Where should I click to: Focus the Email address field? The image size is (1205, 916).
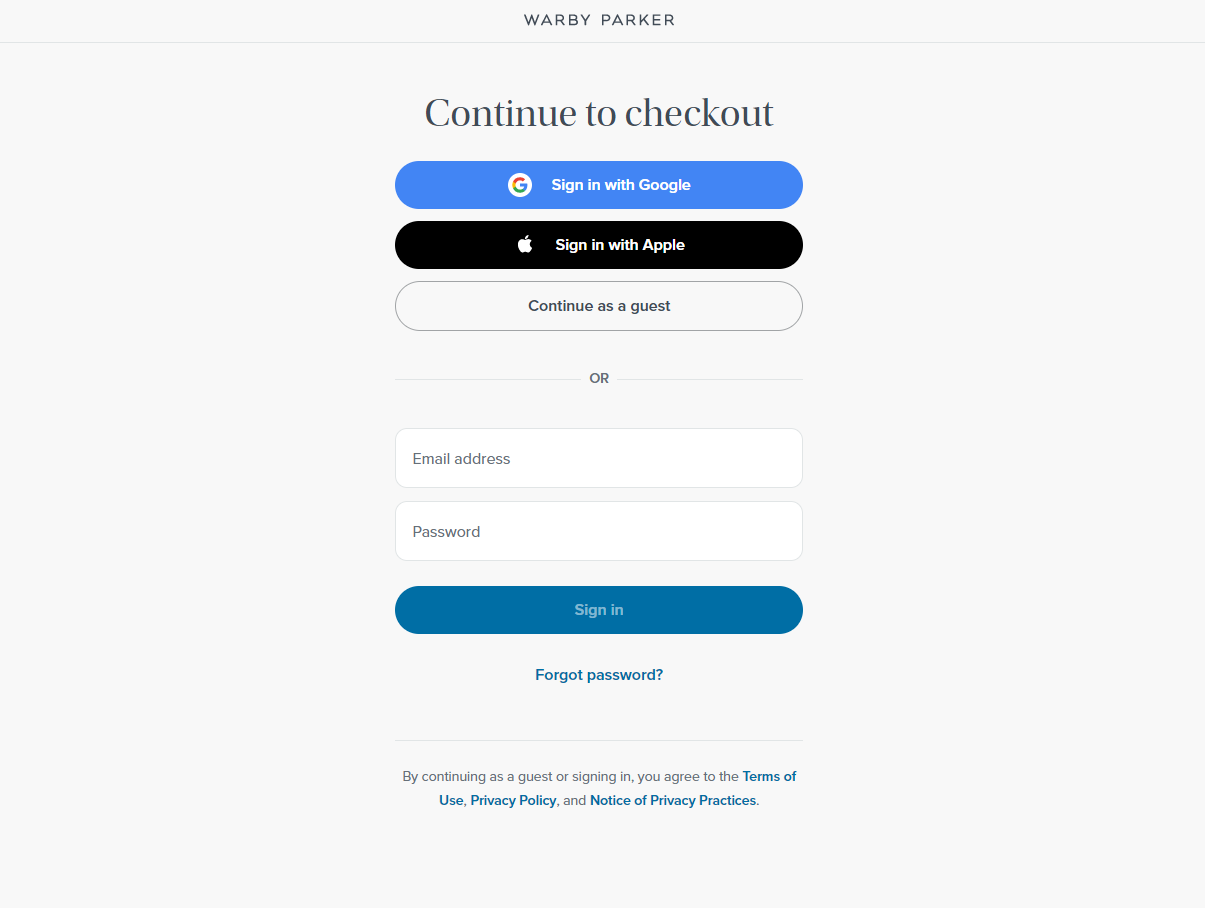pos(599,458)
